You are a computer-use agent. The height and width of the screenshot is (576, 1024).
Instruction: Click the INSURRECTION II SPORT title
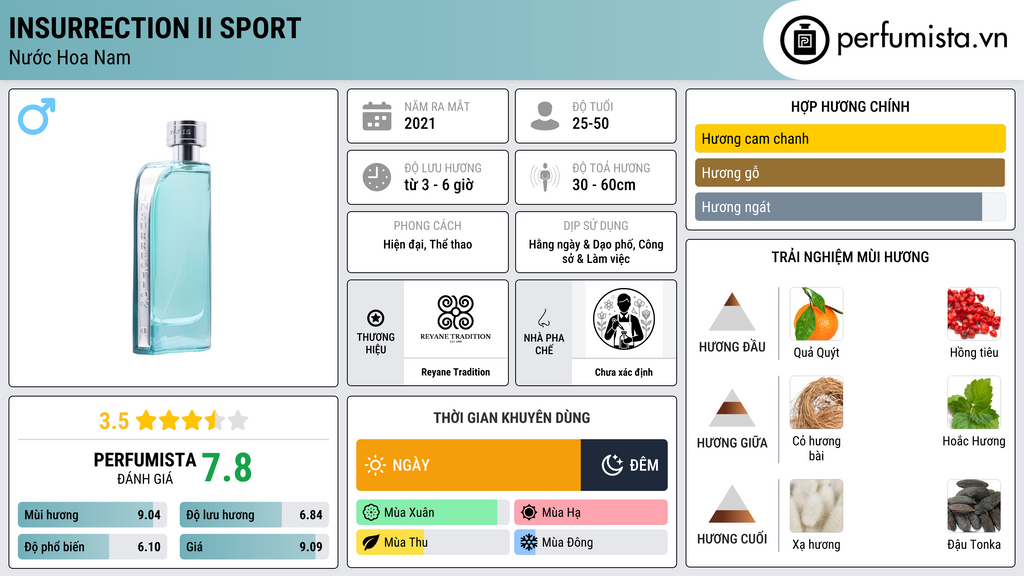point(155,28)
